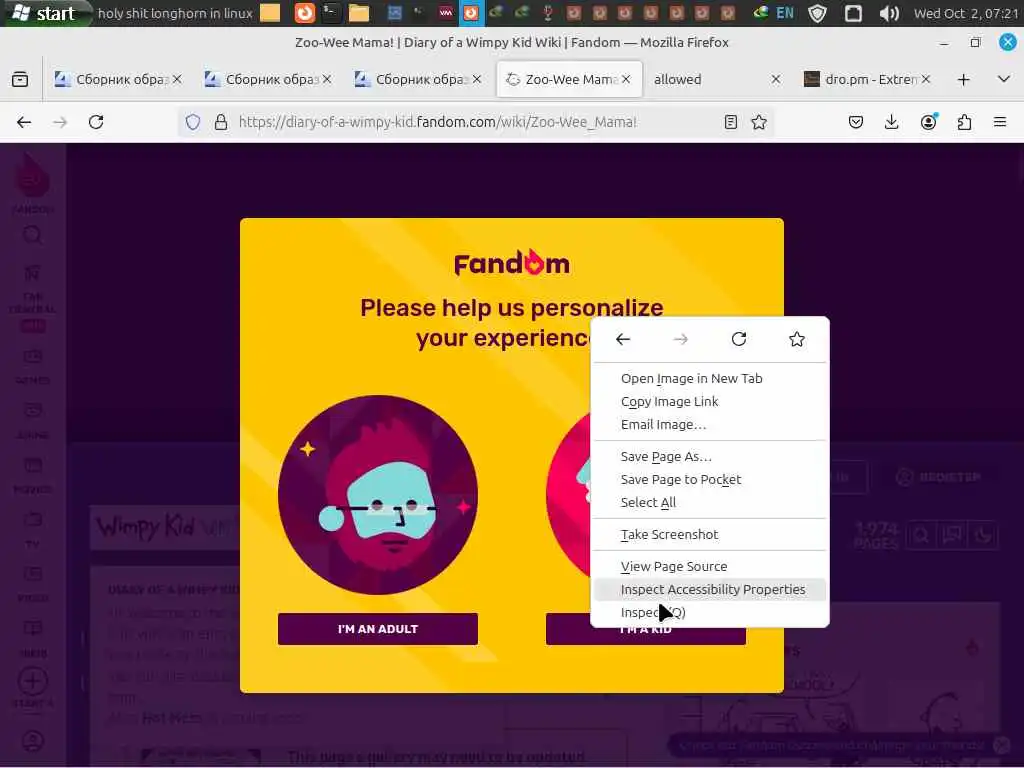
Task: Click the context menu forward arrow
Action: pyautogui.click(x=680, y=339)
